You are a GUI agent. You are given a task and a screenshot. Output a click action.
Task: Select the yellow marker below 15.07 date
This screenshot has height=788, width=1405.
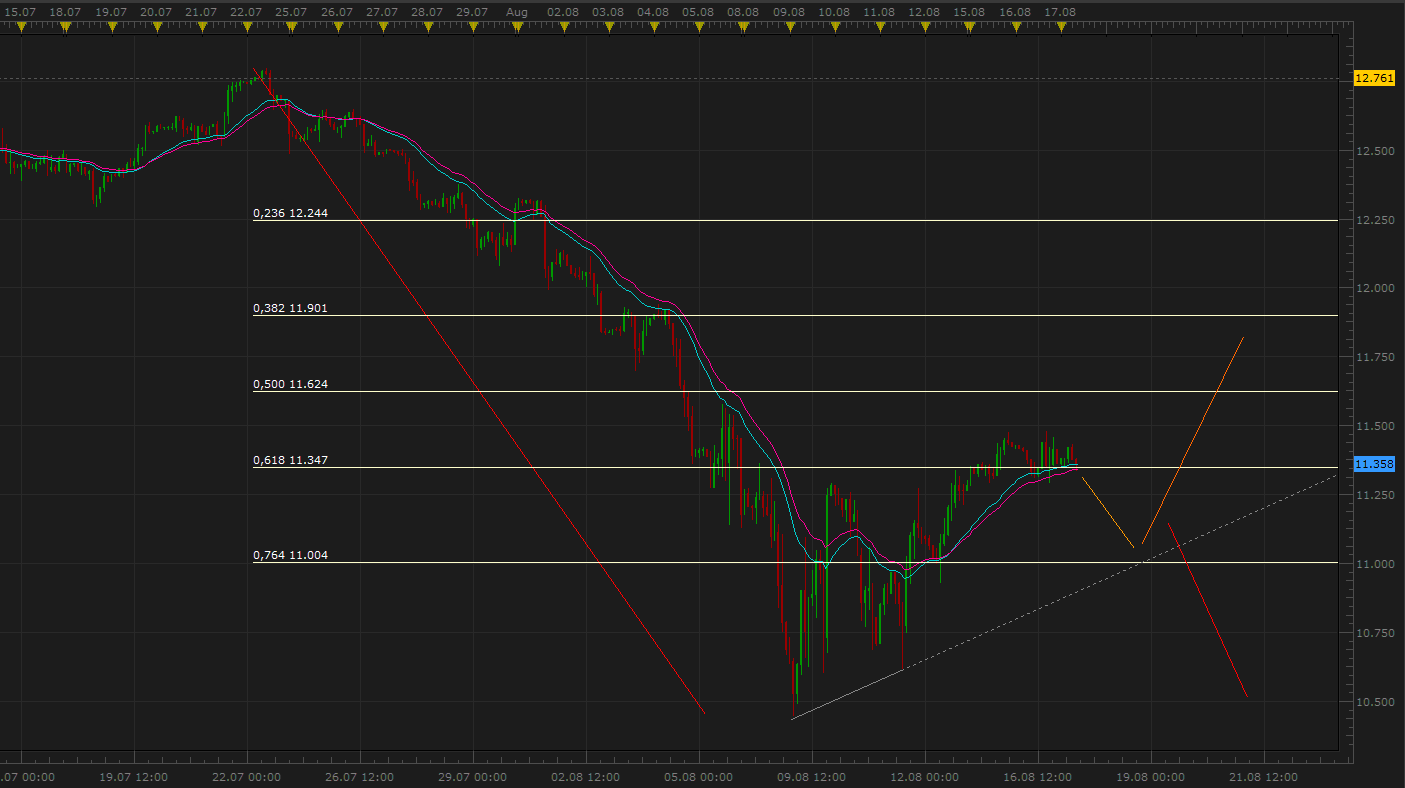pyautogui.click(x=19, y=28)
